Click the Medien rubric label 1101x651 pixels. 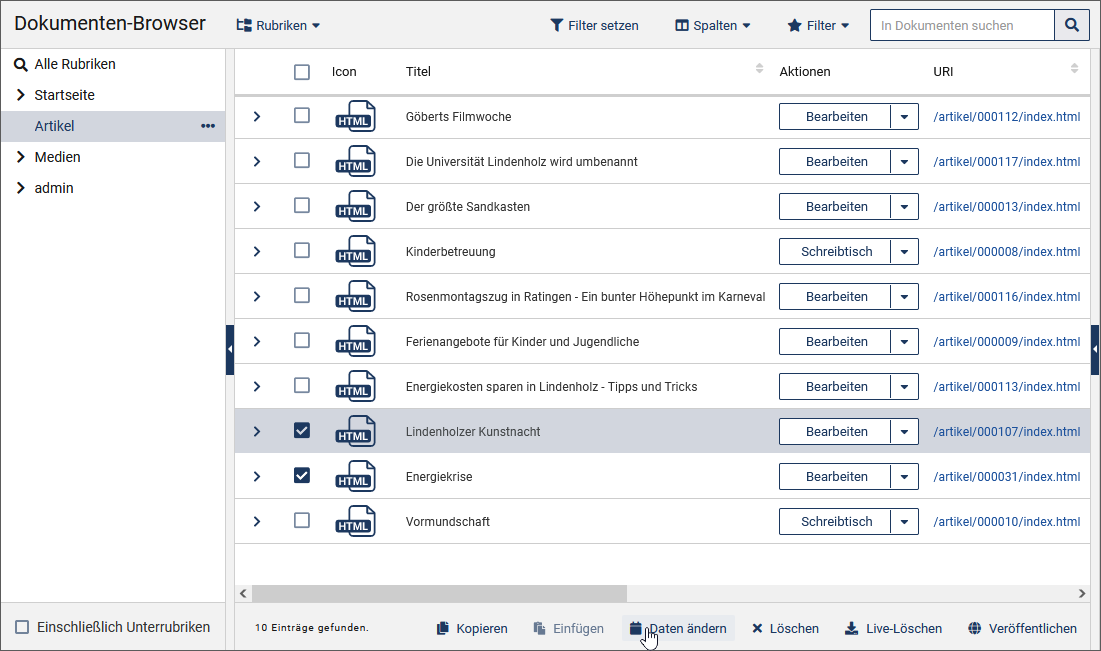coord(58,157)
